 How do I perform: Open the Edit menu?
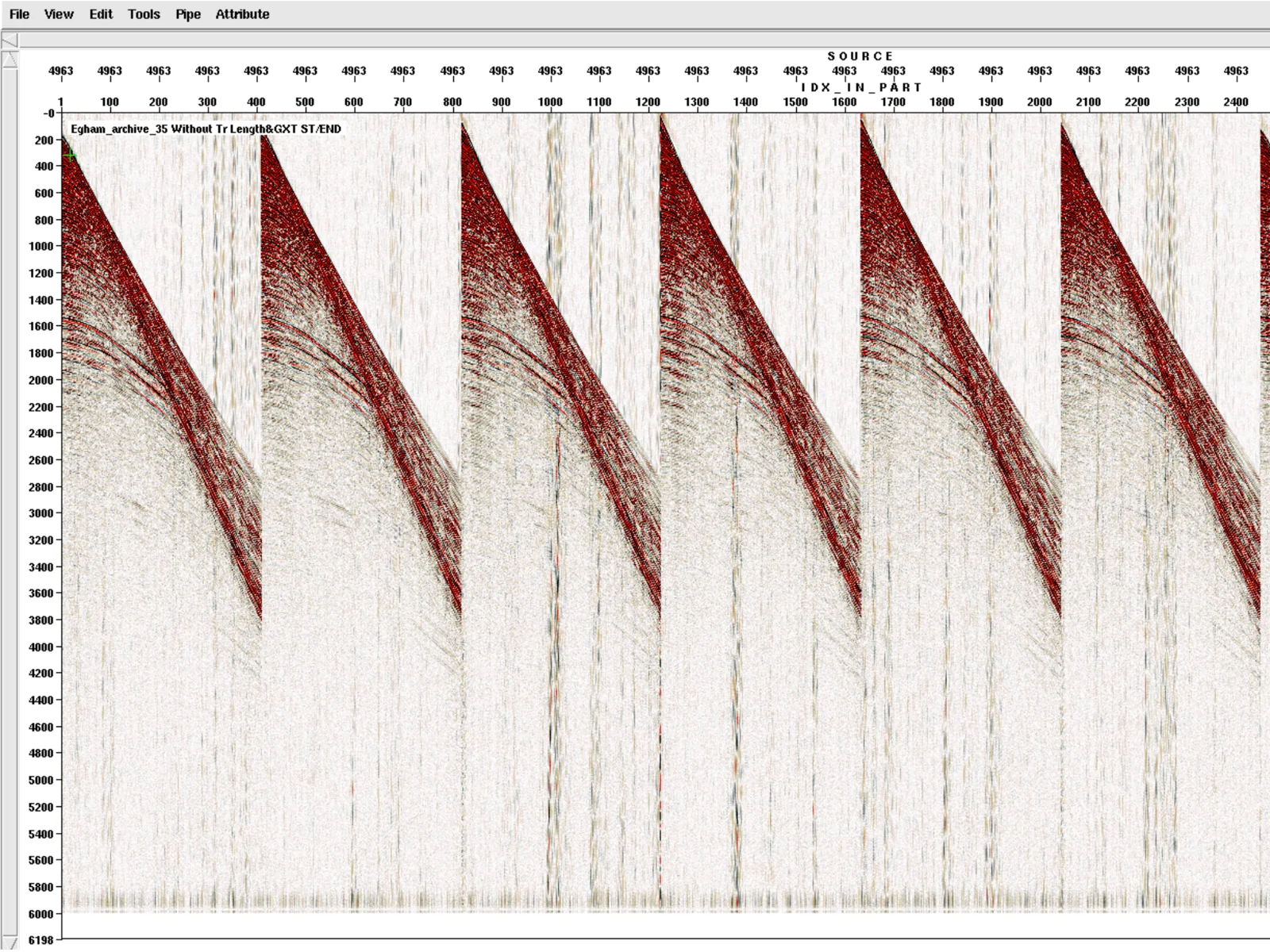(101, 14)
